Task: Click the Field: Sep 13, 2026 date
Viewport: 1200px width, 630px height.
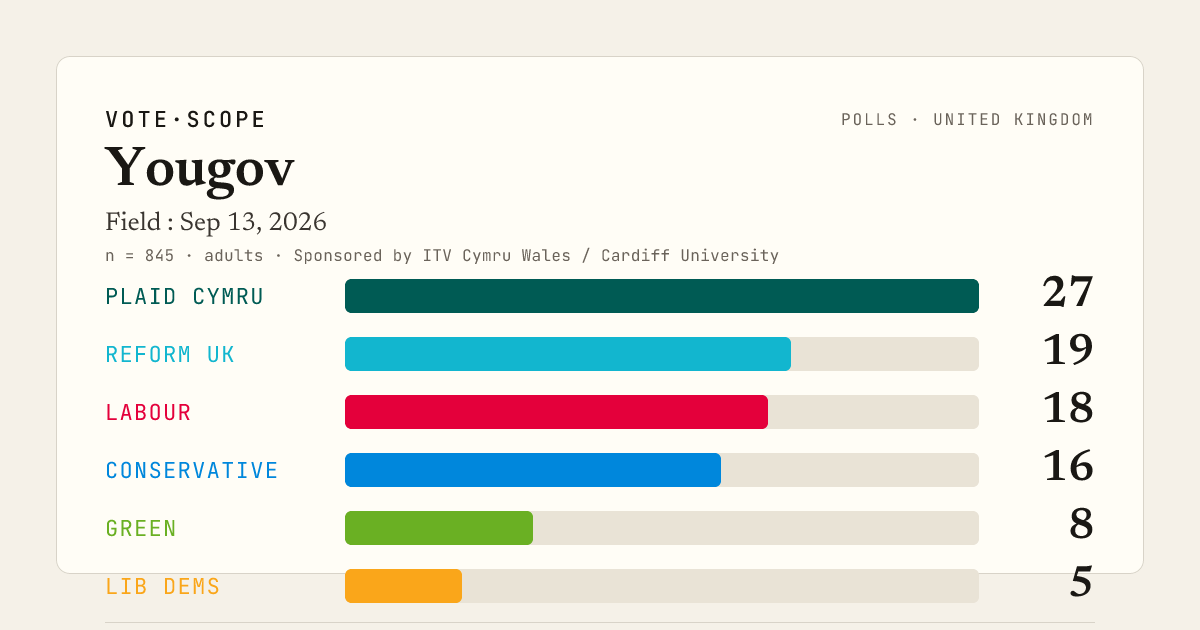Action: [216, 222]
